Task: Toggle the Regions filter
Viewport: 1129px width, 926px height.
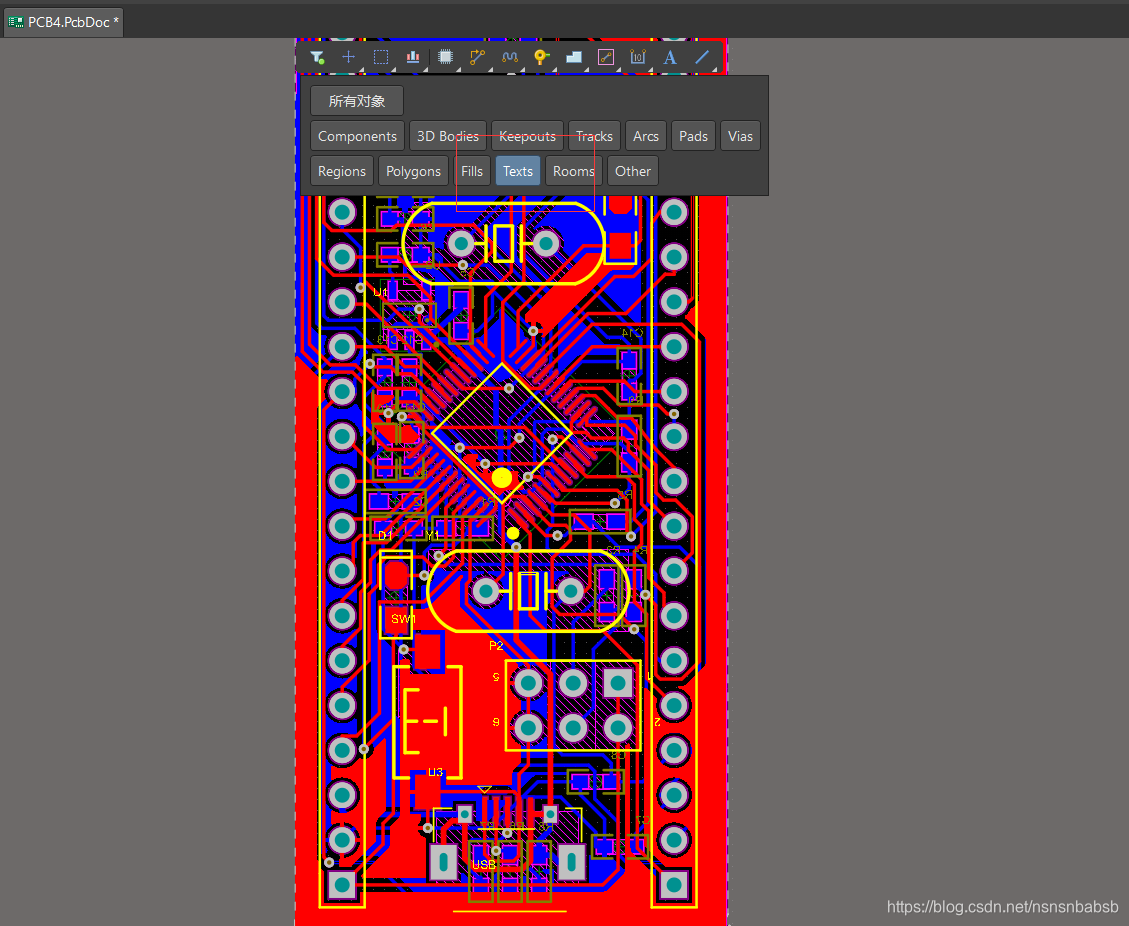Action: 342,171
